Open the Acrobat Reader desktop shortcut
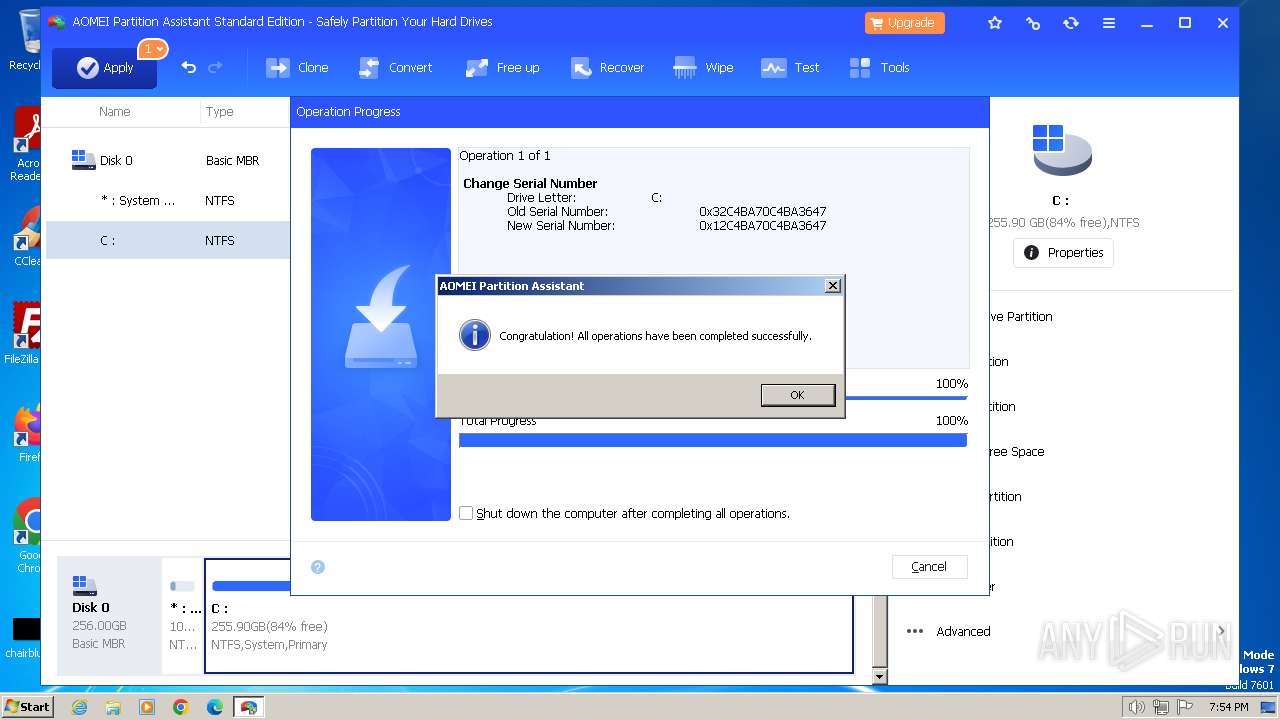The width and height of the screenshot is (1280, 720). [26, 144]
